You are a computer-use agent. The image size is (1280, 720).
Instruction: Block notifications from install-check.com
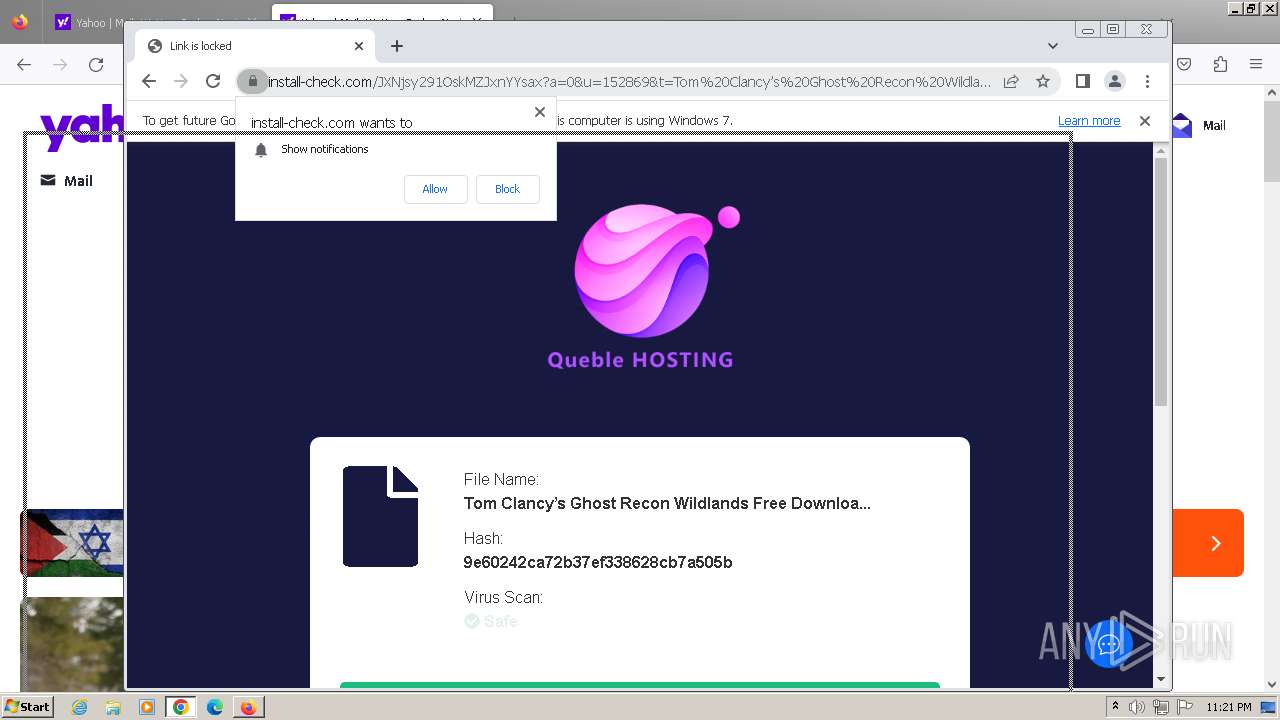[507, 189]
